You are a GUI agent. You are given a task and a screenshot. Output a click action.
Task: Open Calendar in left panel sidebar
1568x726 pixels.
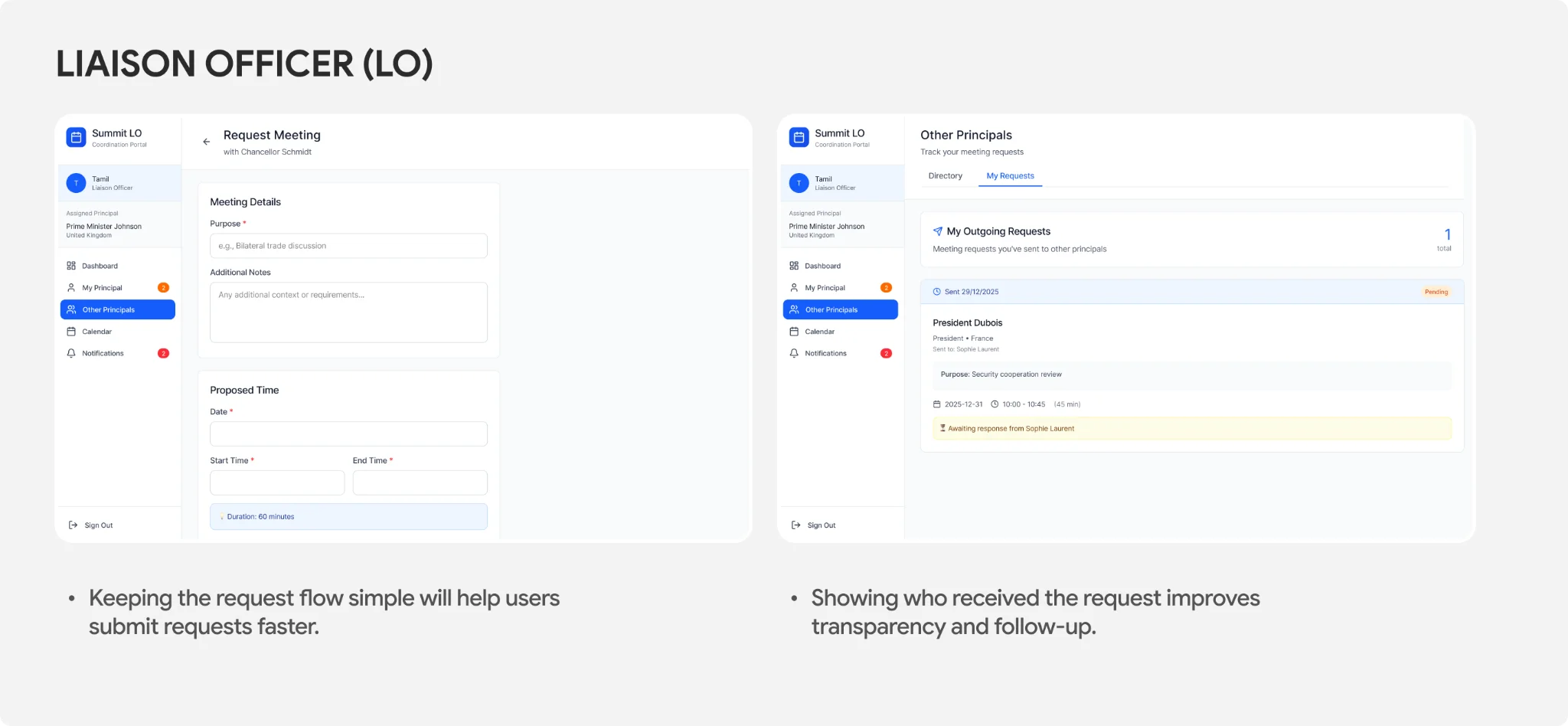(x=117, y=332)
